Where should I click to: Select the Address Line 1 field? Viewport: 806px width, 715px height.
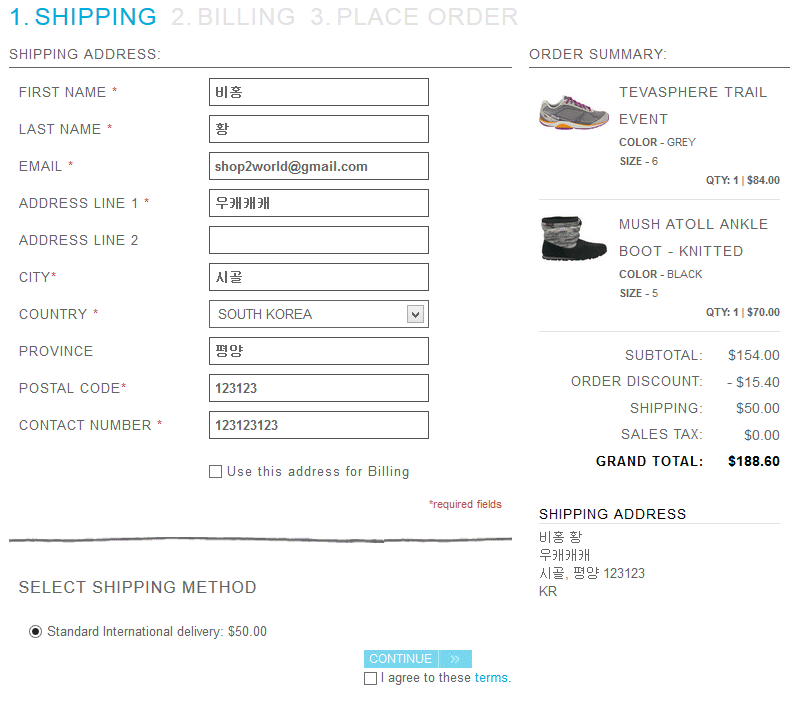click(318, 203)
